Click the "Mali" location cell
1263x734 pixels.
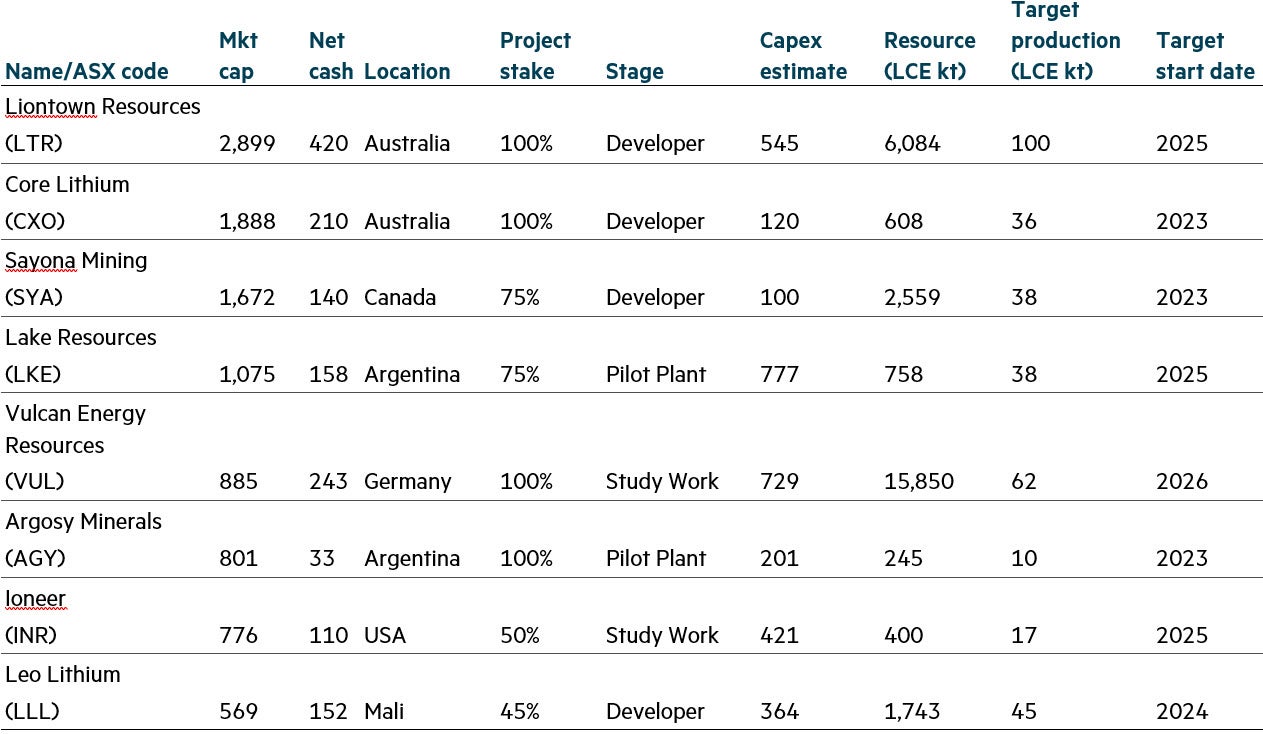[385, 711]
